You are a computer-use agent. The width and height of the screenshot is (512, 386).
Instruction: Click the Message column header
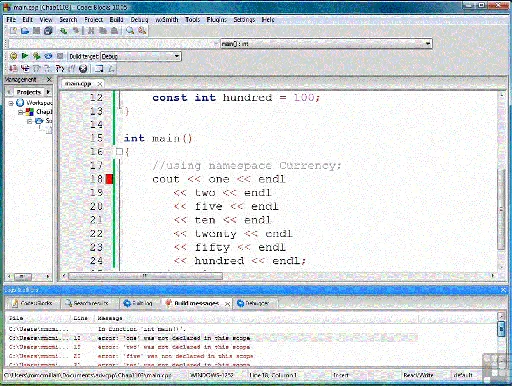click(110, 318)
